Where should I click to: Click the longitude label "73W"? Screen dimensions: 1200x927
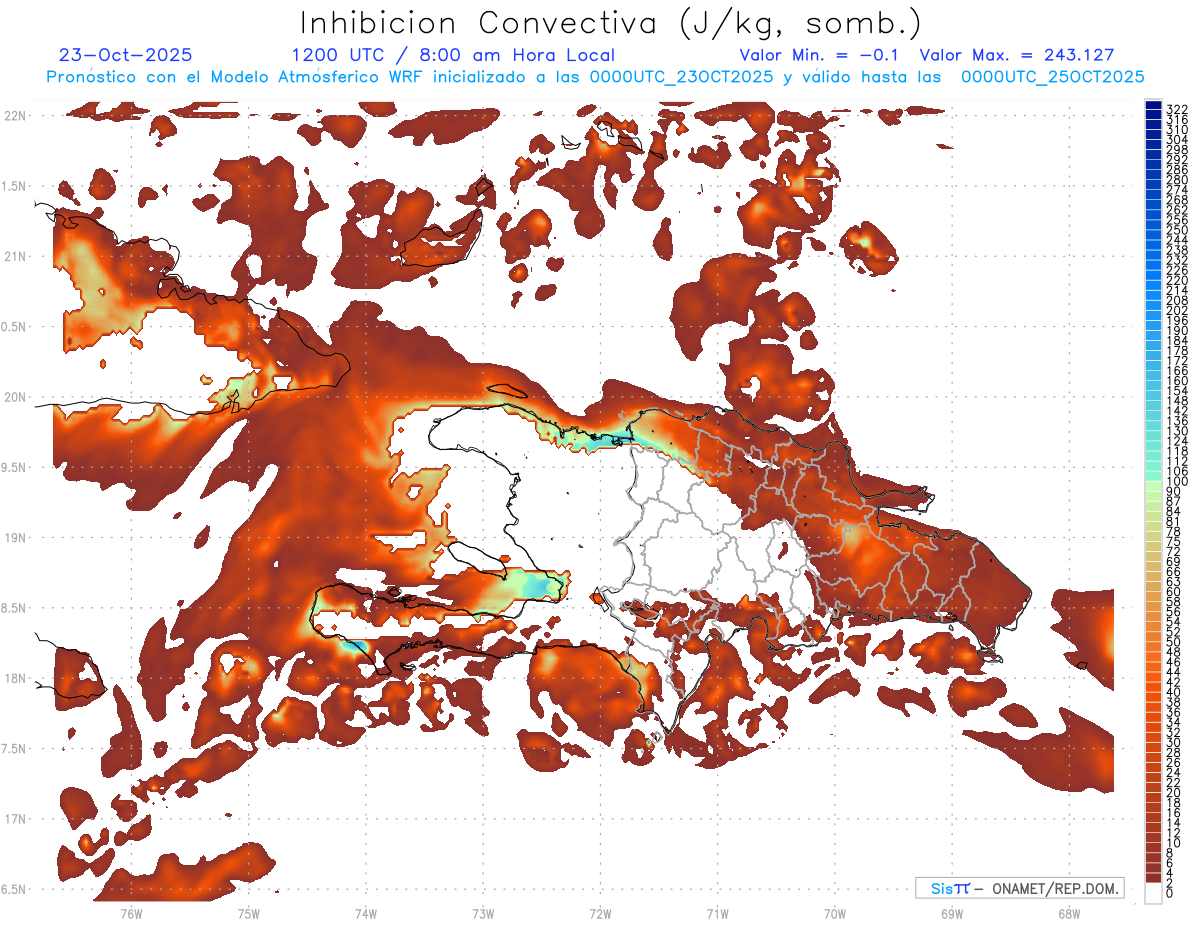(x=483, y=914)
